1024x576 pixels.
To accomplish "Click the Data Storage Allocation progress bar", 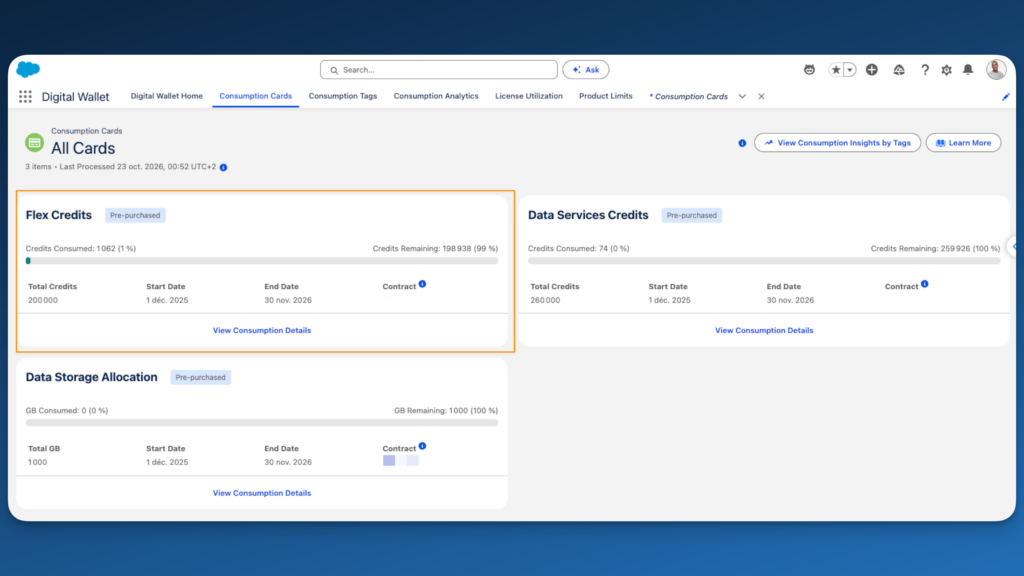I will [x=262, y=423].
